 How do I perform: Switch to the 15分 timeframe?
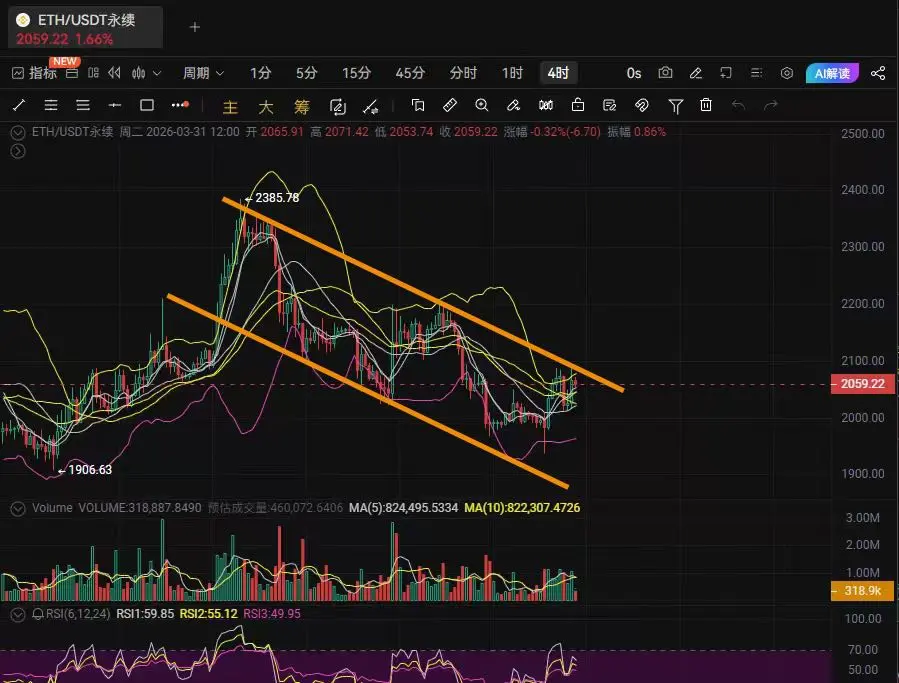356,73
